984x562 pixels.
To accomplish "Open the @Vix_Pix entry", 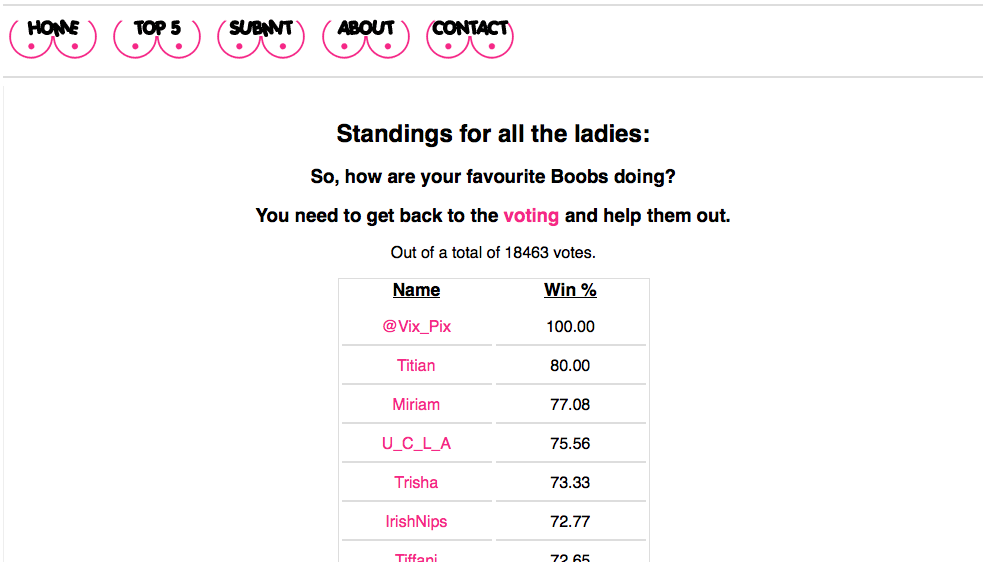I will [417, 327].
